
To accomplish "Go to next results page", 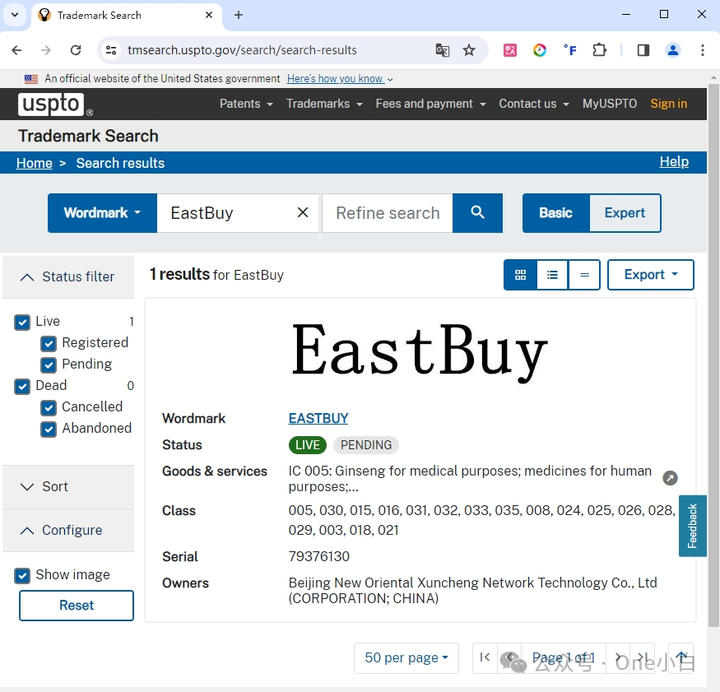I will (x=618, y=658).
